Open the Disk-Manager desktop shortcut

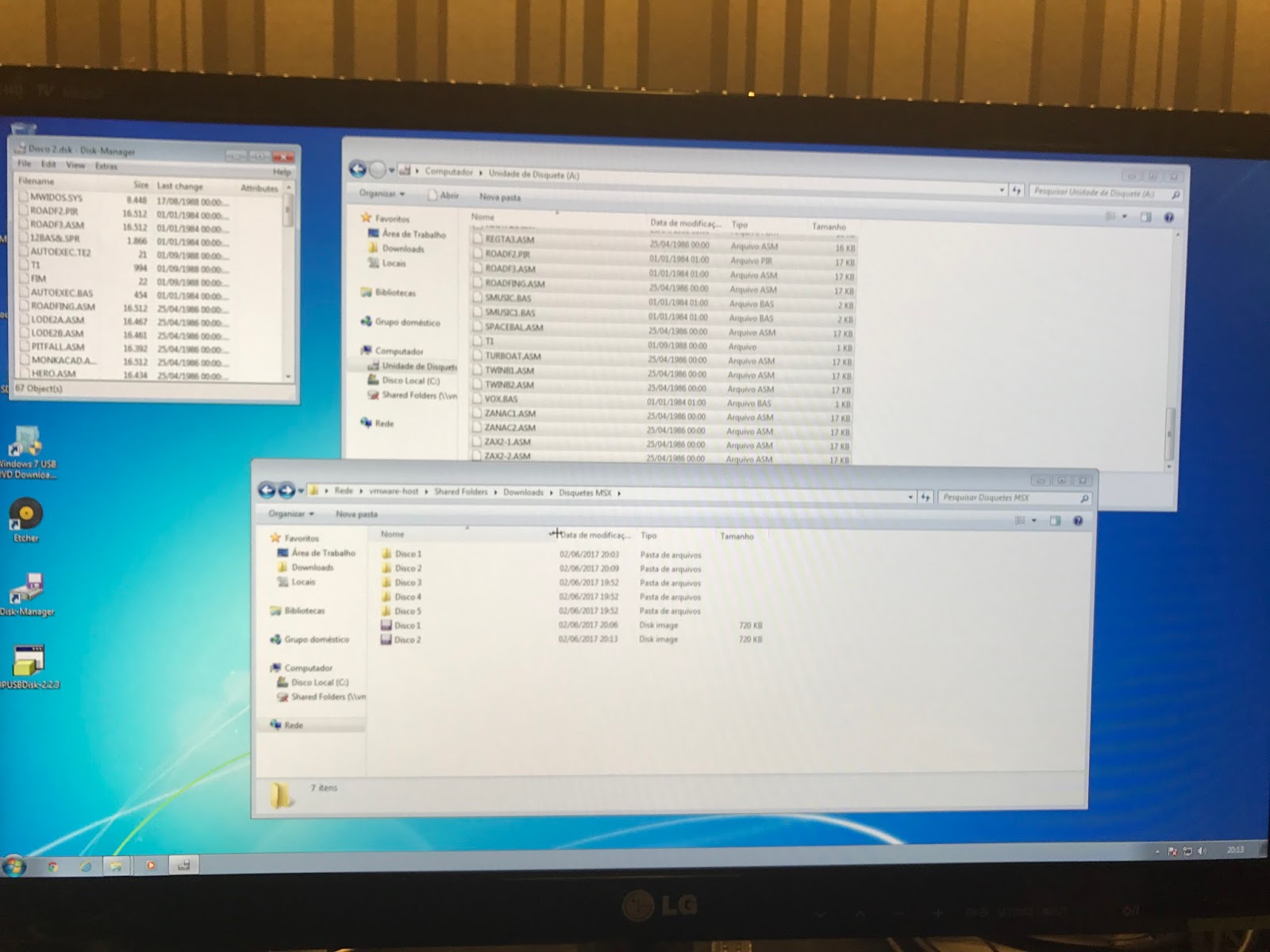tap(26, 589)
